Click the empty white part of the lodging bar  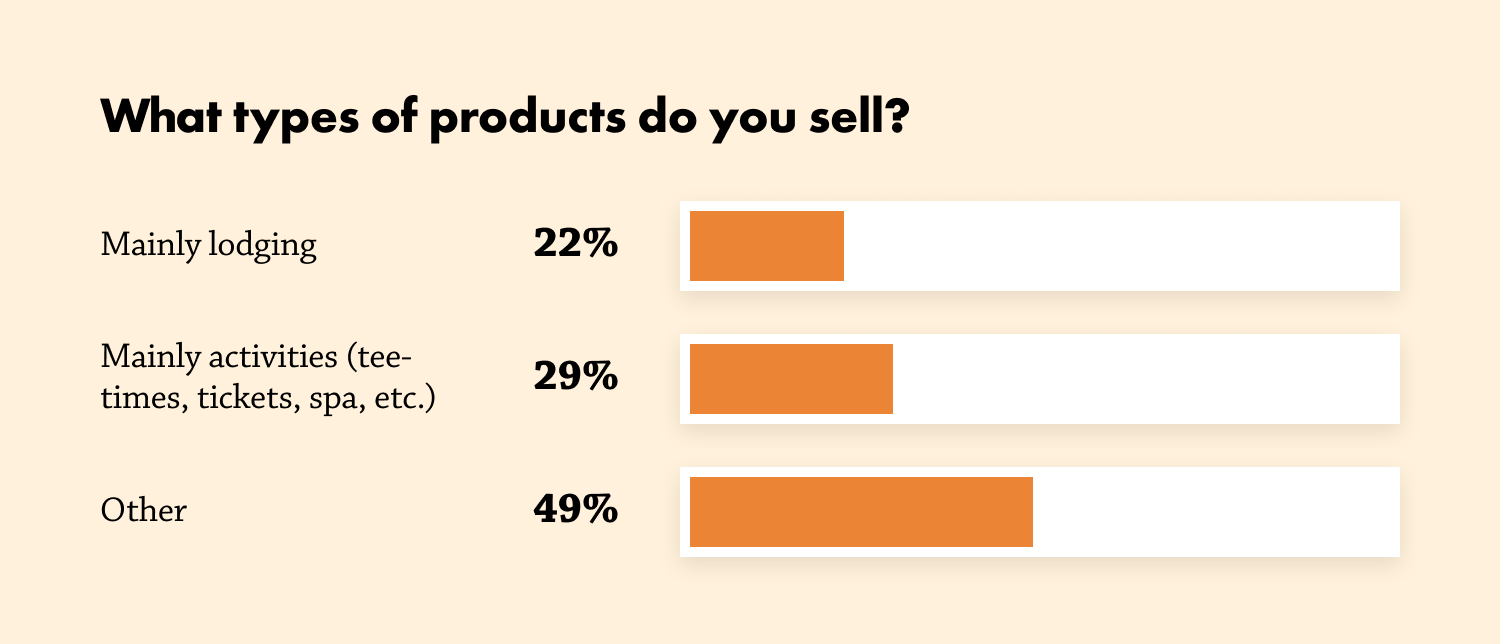[x=1120, y=246]
